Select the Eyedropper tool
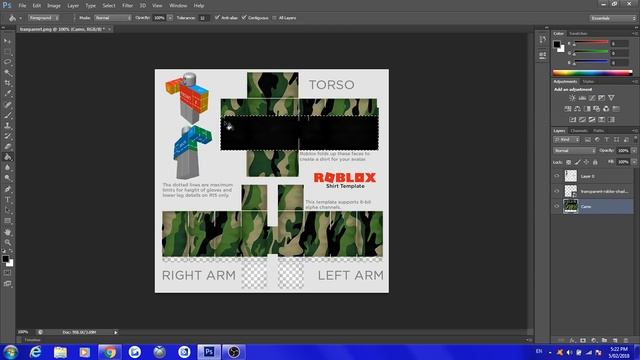The image size is (640, 360). pos(7,94)
